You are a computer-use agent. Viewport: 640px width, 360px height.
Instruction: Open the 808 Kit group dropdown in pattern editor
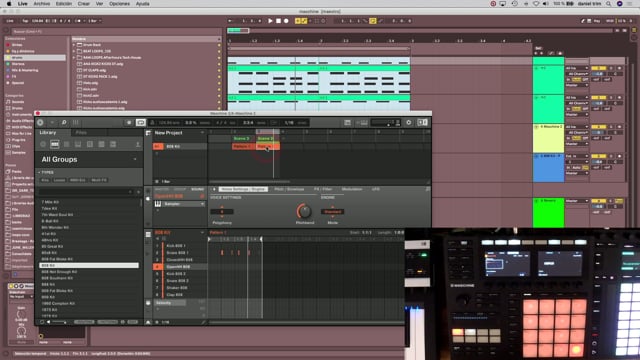(202, 233)
